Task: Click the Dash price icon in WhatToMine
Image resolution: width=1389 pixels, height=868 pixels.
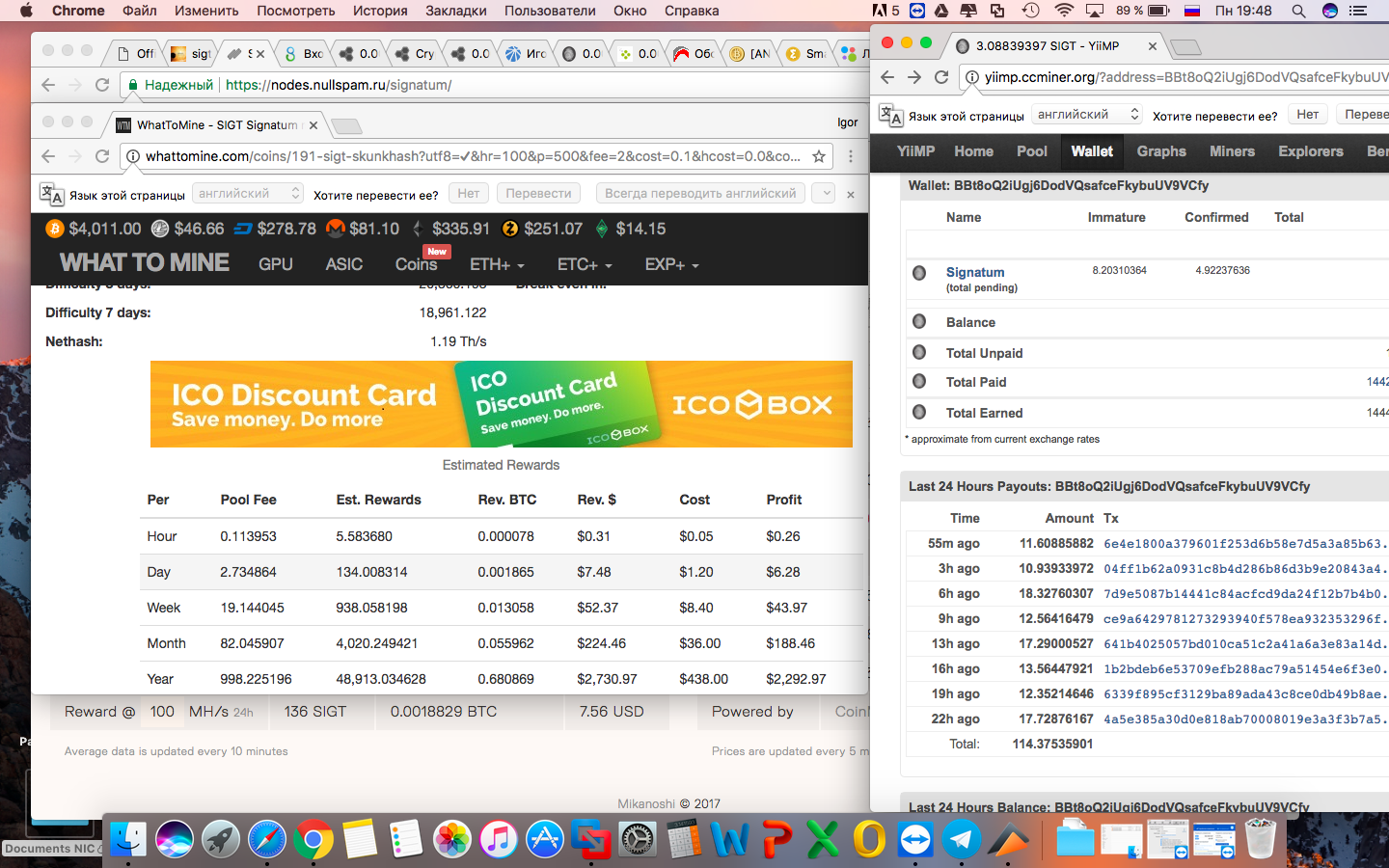Action: click(x=243, y=229)
